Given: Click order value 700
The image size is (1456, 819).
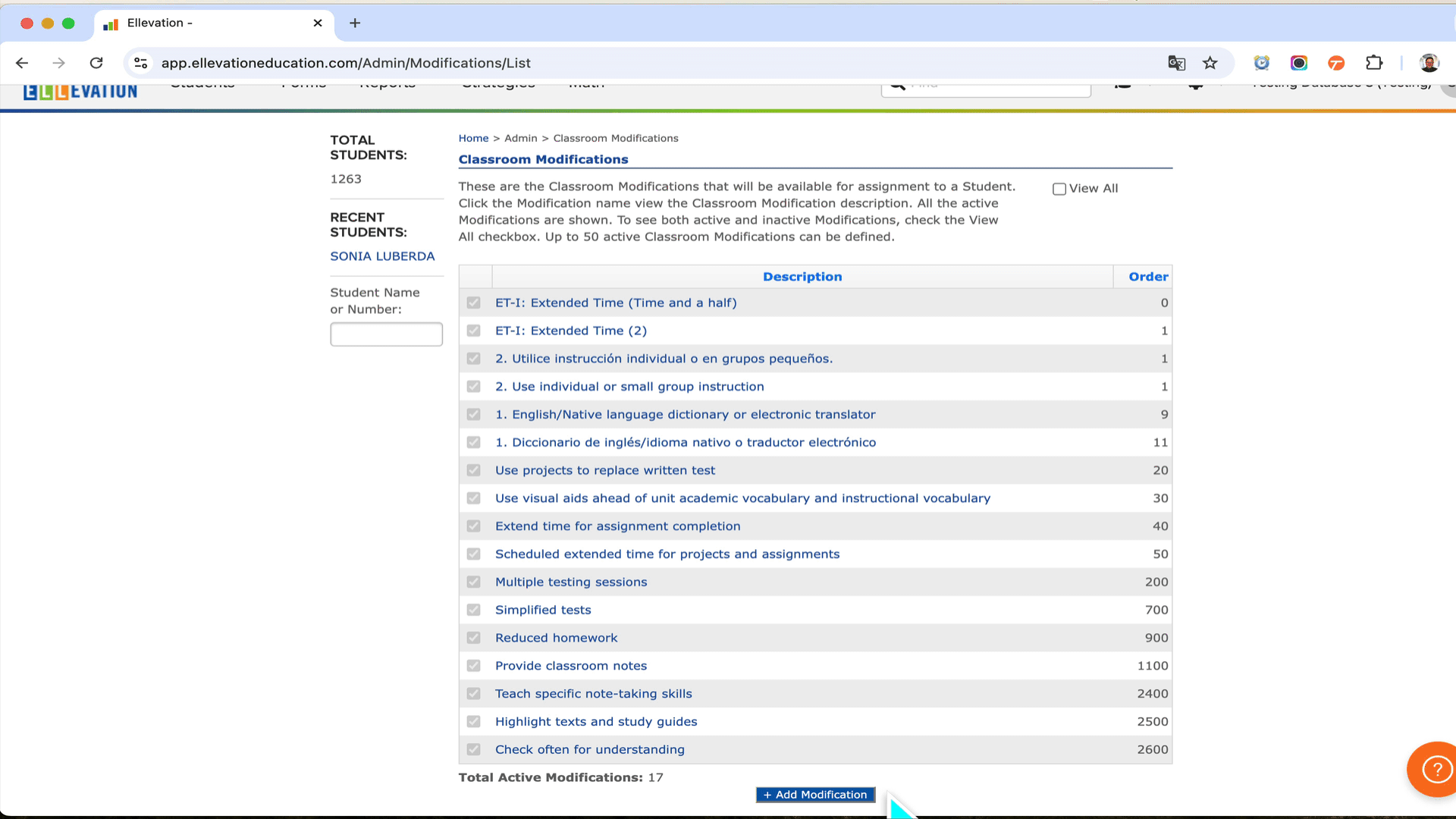Looking at the screenshot, I should [1156, 610].
